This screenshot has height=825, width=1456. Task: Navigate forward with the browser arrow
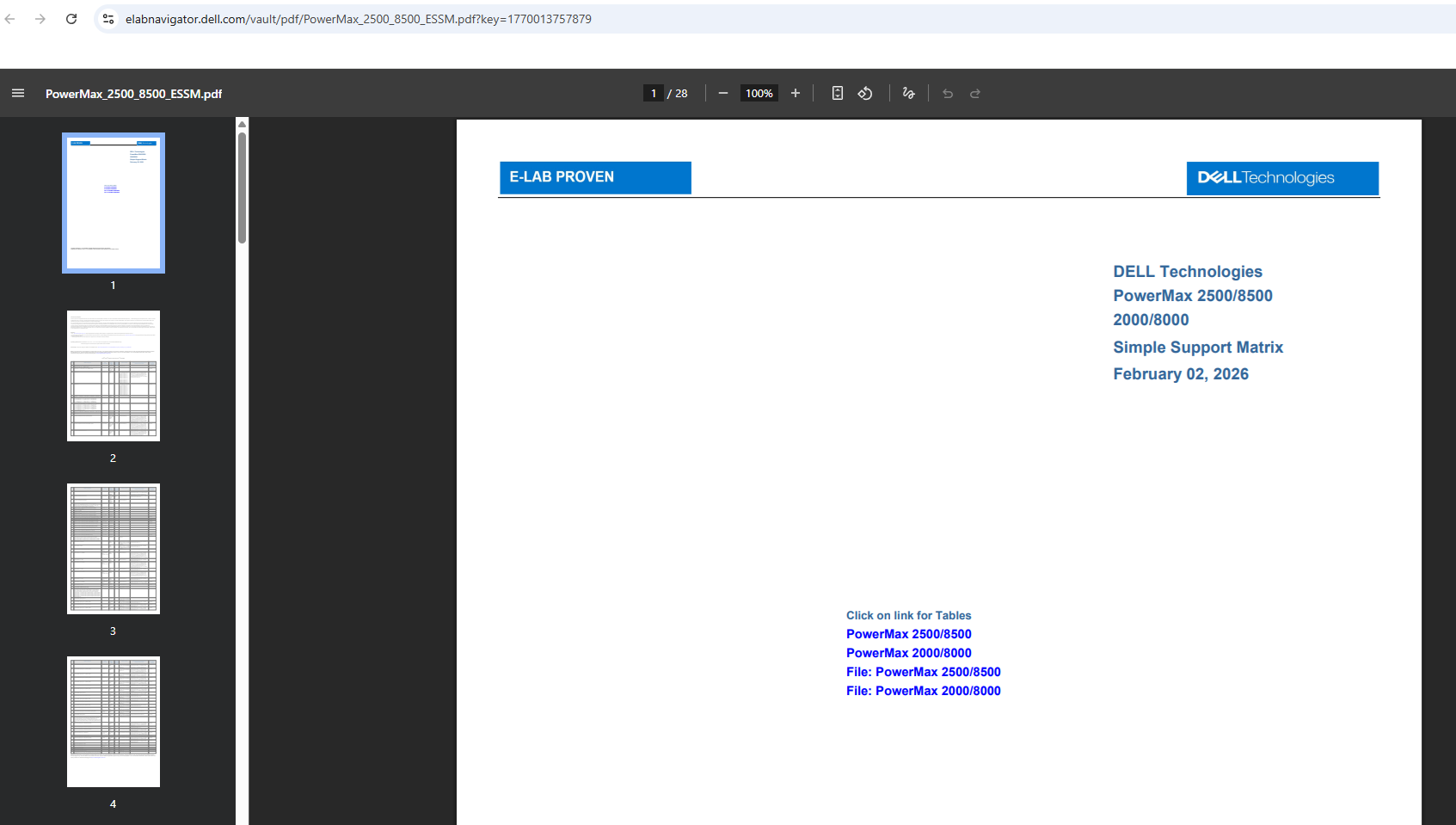click(x=40, y=18)
